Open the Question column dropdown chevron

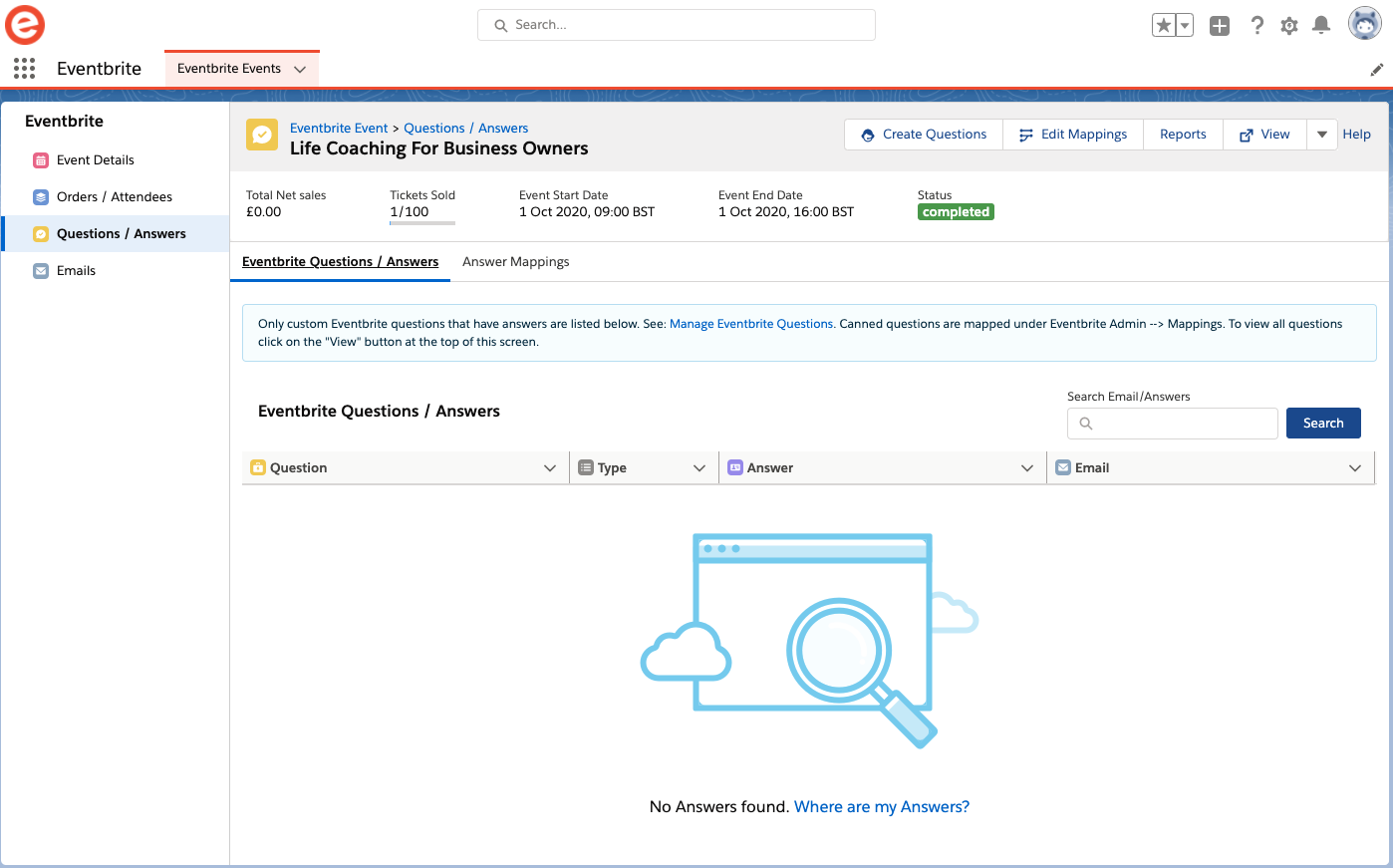550,467
